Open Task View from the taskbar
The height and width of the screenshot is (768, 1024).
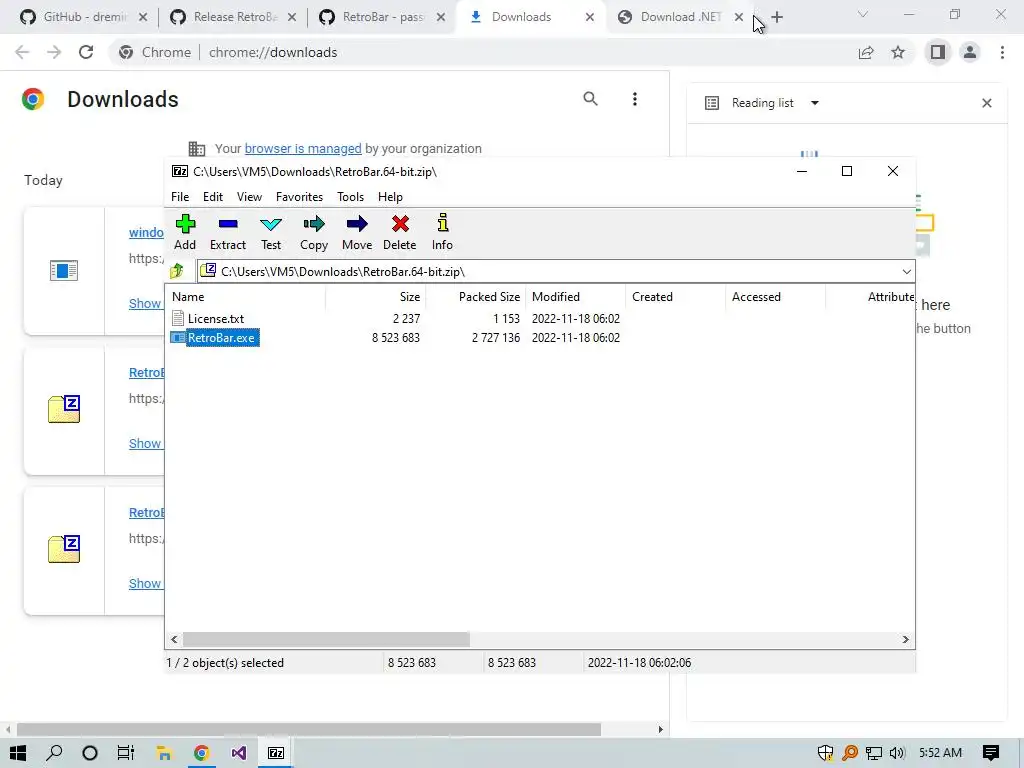click(x=125, y=753)
